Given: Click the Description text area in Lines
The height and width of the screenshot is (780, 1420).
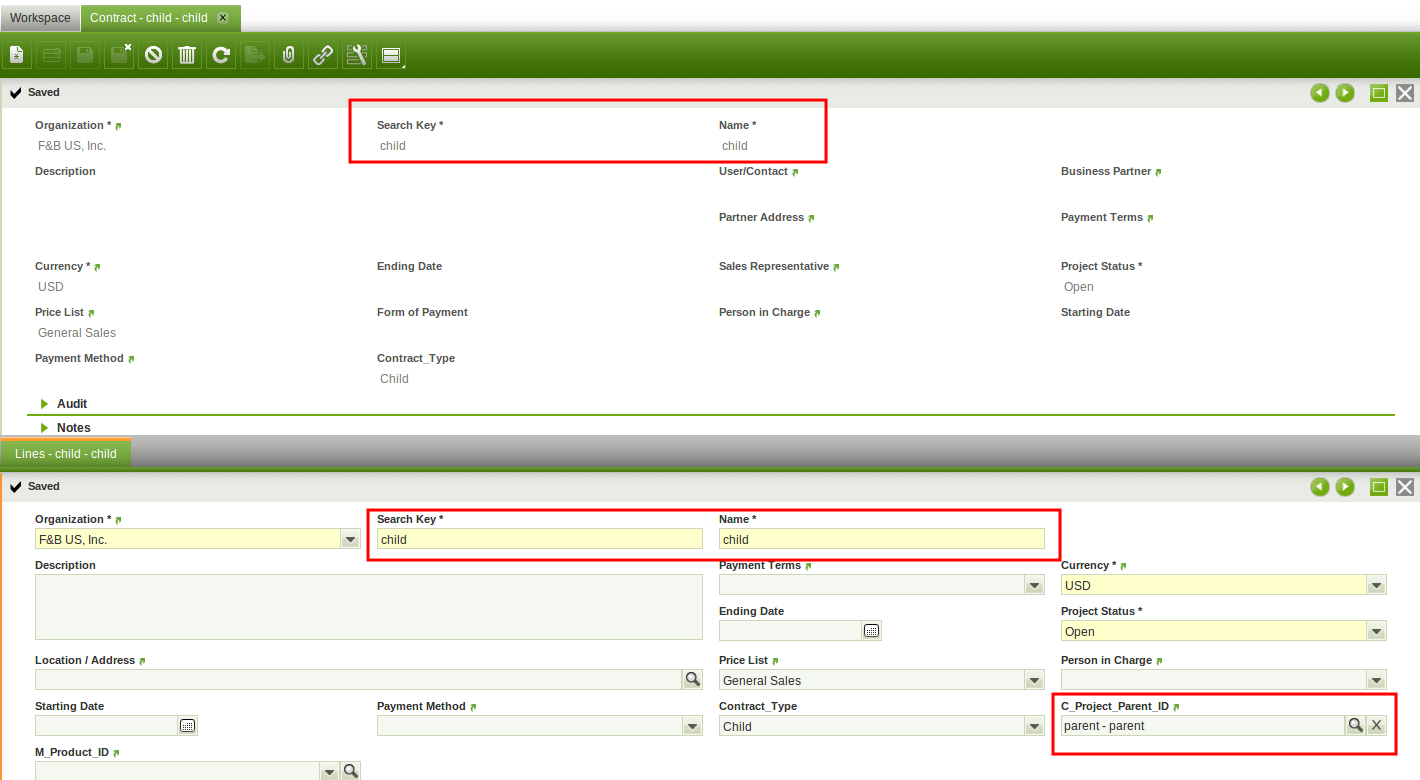Looking at the screenshot, I should coord(368,606).
